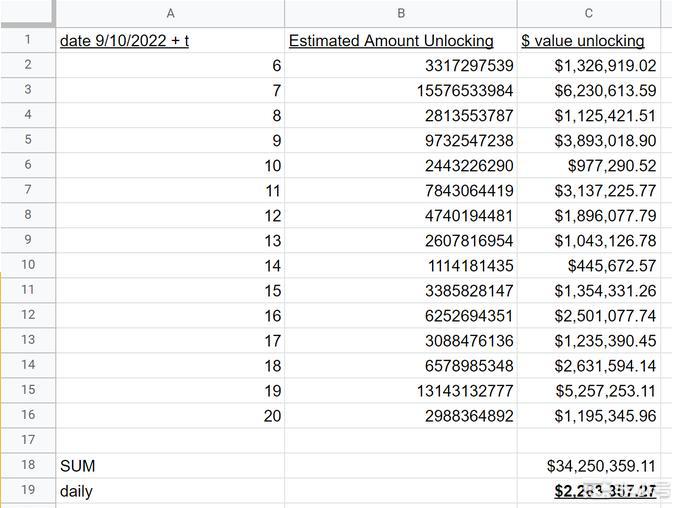Select column B header
The image size is (679, 508).
[401, 13]
